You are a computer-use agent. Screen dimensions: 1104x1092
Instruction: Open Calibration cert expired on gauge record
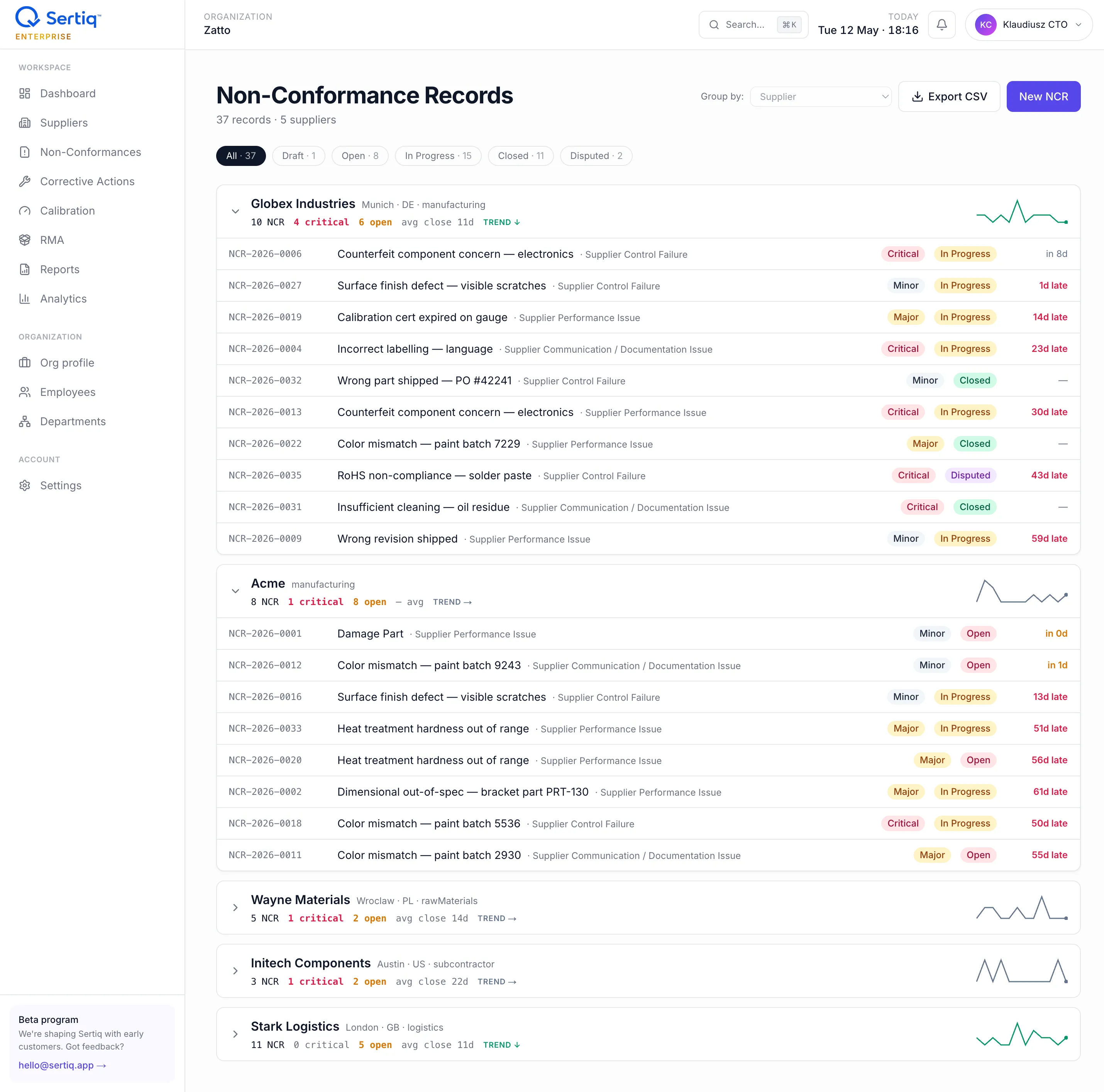[648, 317]
